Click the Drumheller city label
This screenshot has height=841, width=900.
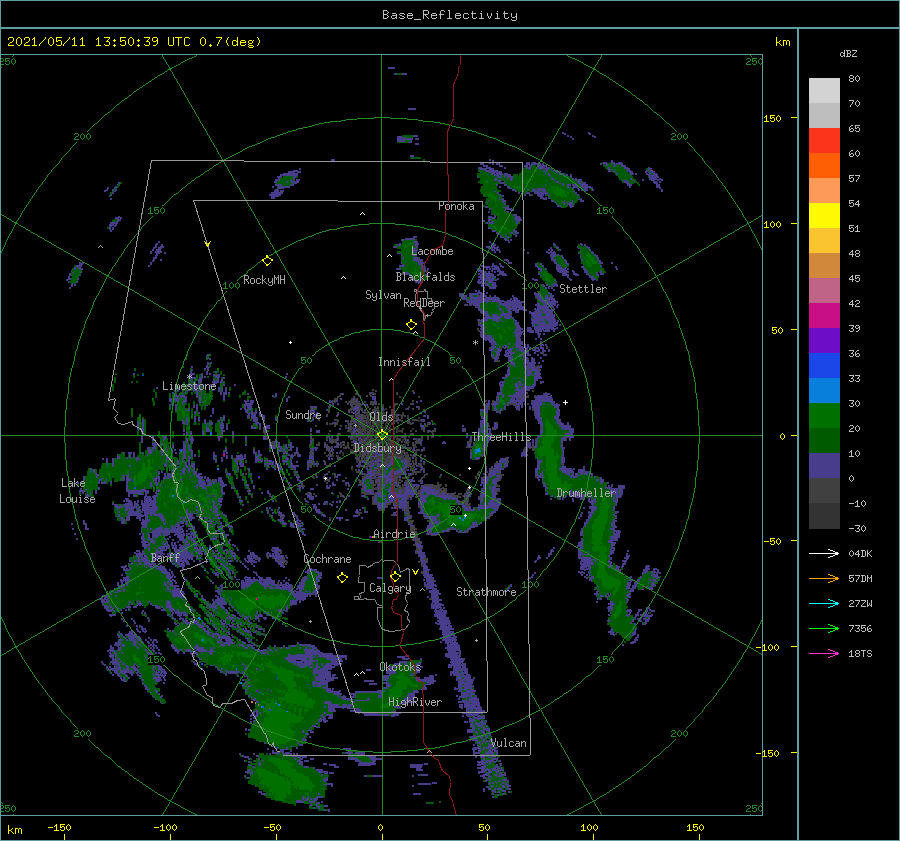click(x=586, y=493)
